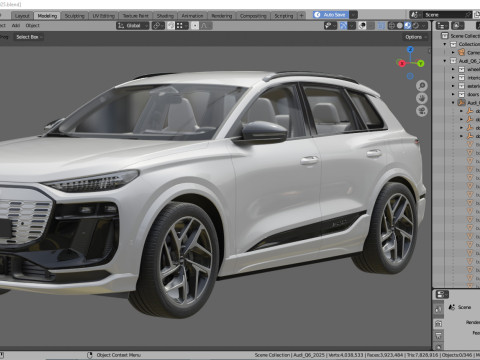Open the Render properties tab icon
This screenshot has width=480, height=360.
pyautogui.click(x=438, y=323)
